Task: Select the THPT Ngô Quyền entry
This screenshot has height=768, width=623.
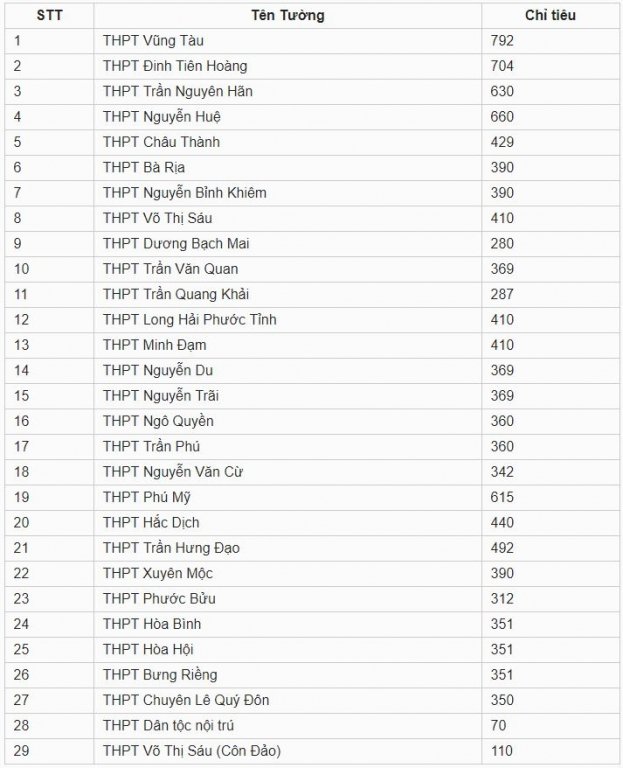Action: coord(158,421)
